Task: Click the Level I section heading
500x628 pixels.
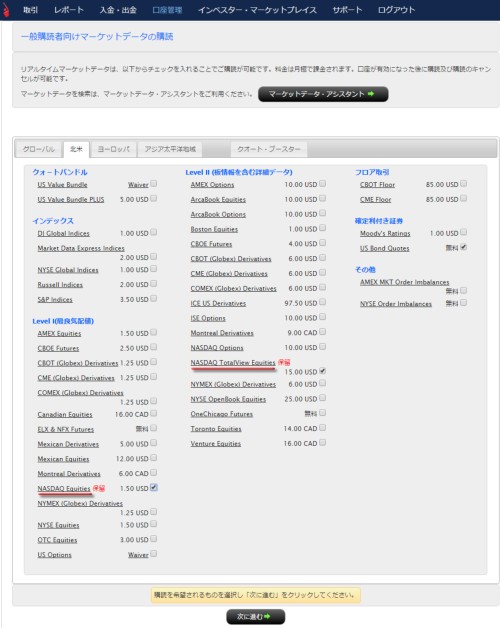Action: coord(63,321)
